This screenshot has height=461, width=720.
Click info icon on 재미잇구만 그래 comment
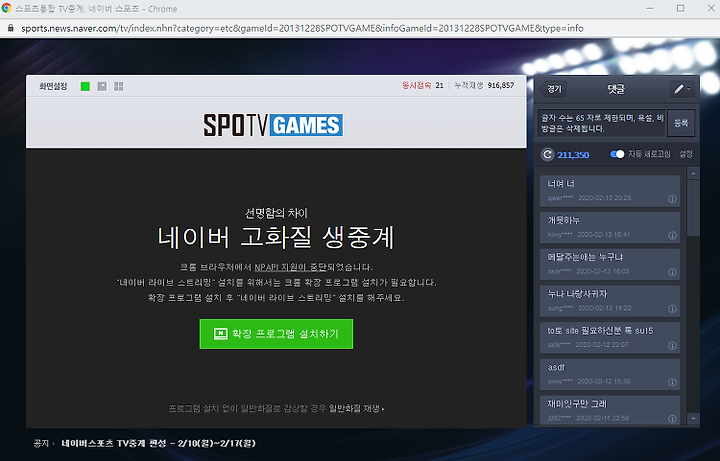[672, 419]
